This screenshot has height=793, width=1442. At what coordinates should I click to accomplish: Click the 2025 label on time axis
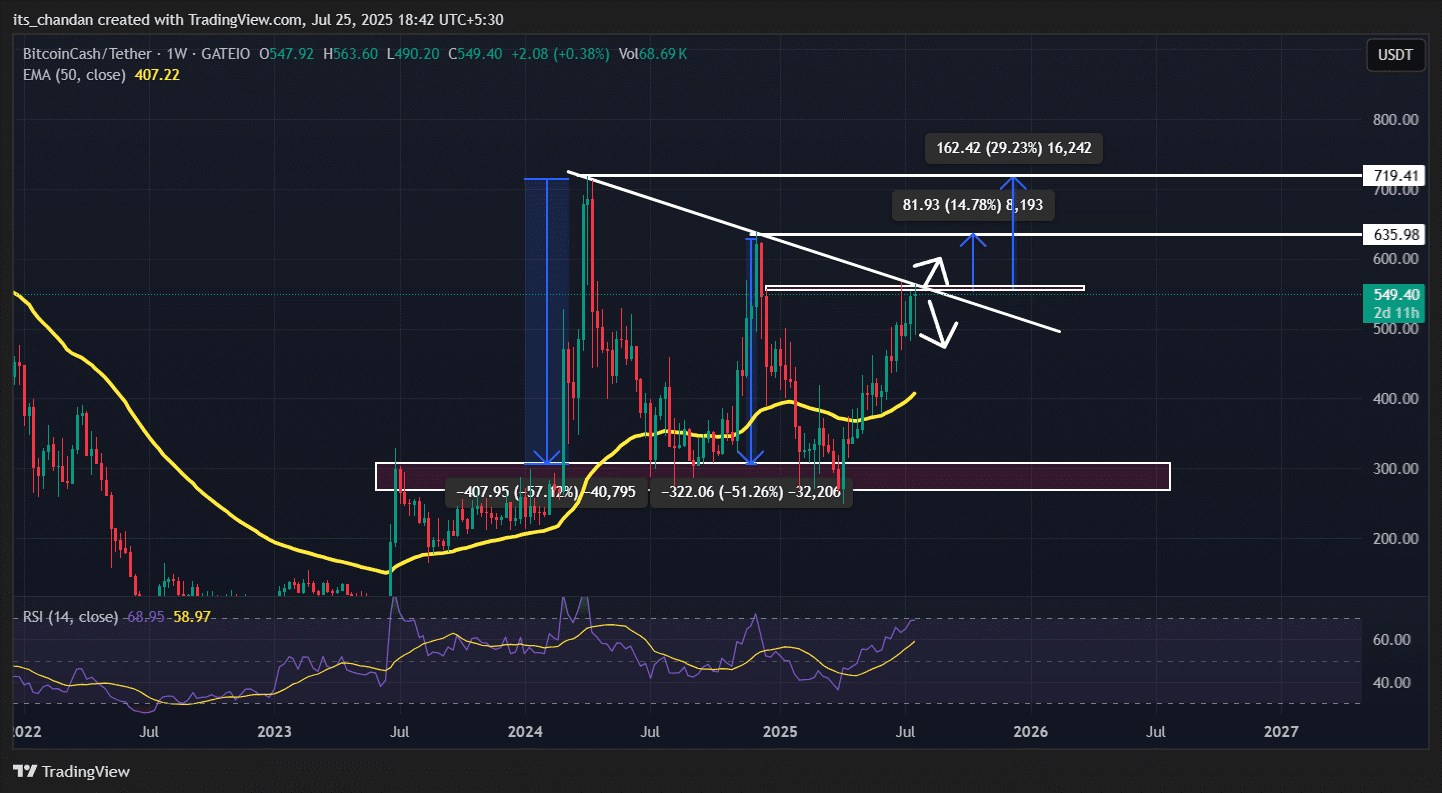pos(780,732)
